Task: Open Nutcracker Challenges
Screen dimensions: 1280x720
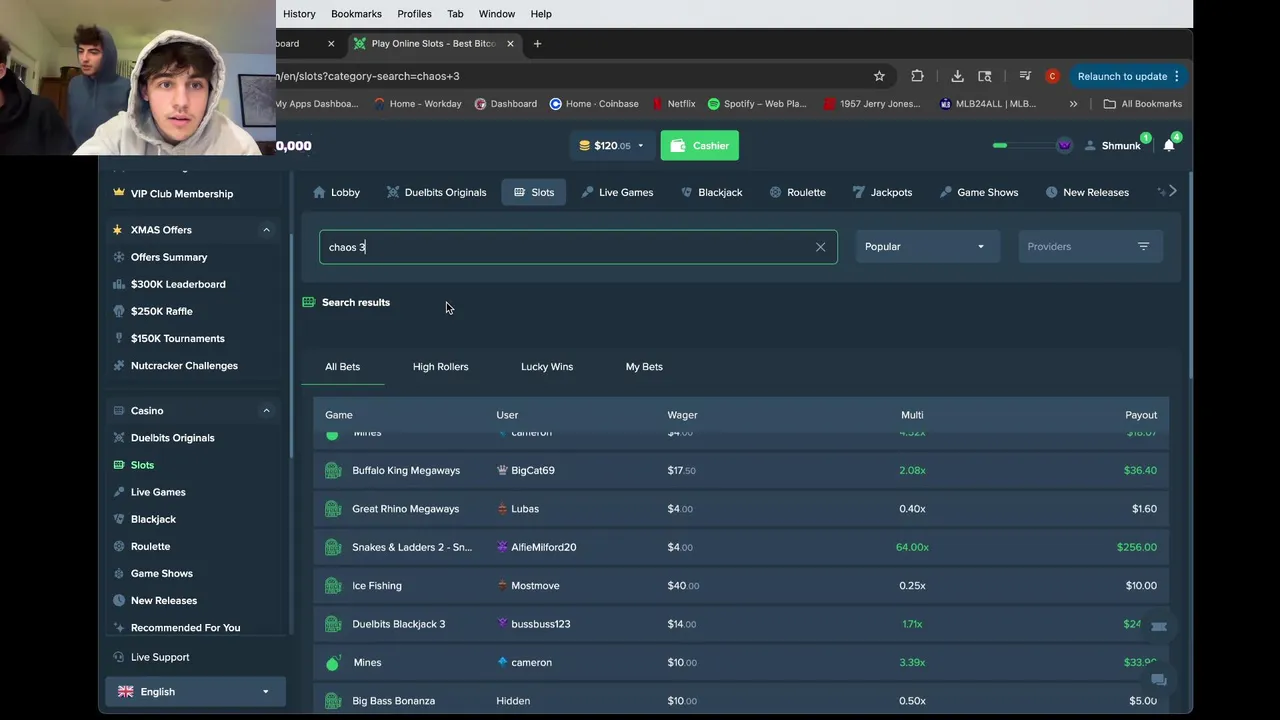Action: (184, 365)
